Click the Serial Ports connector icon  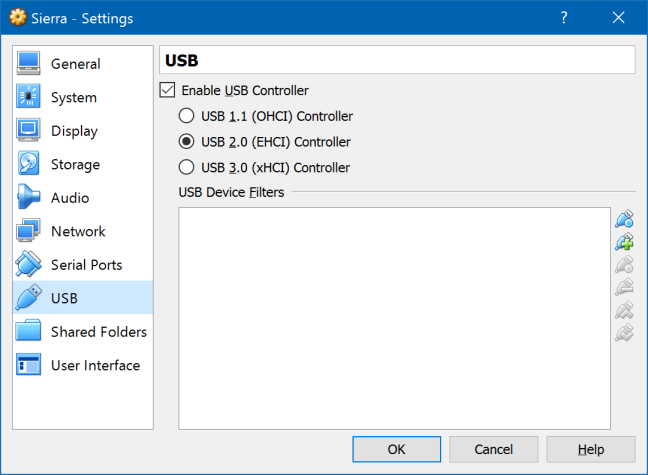coord(29,265)
